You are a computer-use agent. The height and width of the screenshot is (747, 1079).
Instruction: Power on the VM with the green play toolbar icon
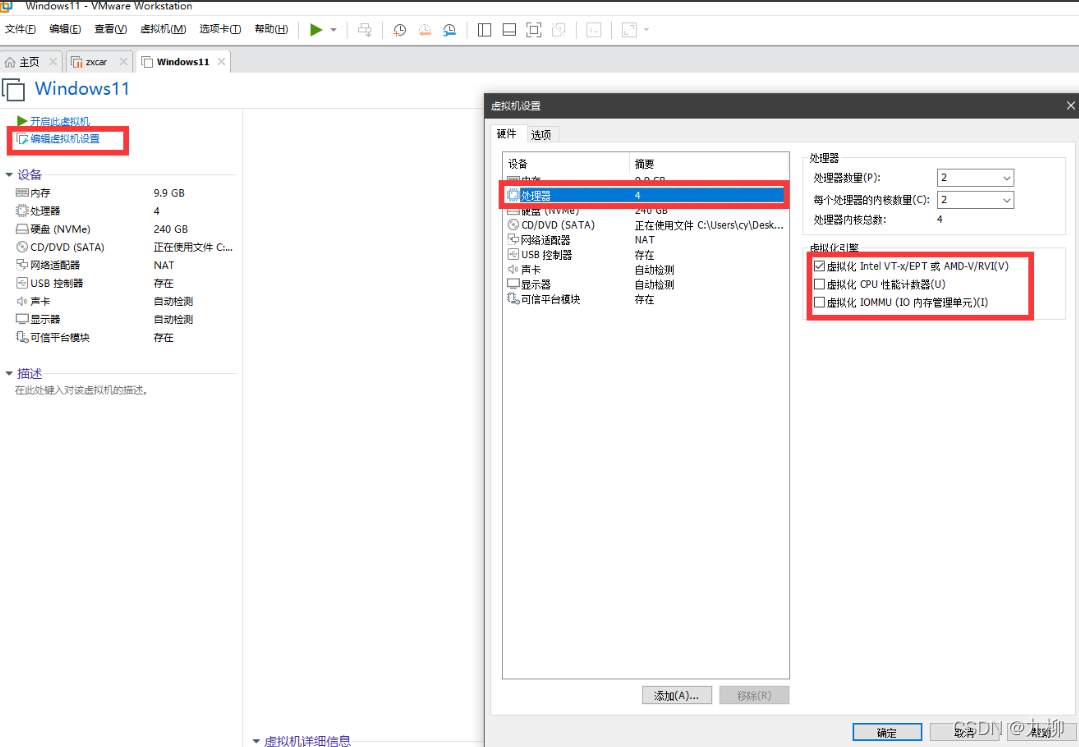tap(316, 30)
